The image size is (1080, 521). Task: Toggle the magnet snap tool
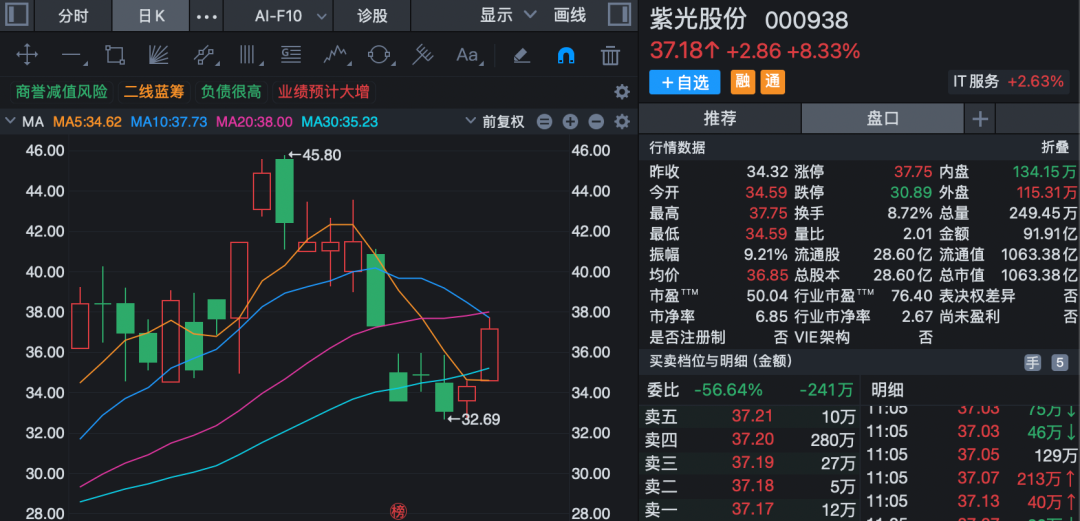pyautogui.click(x=566, y=54)
